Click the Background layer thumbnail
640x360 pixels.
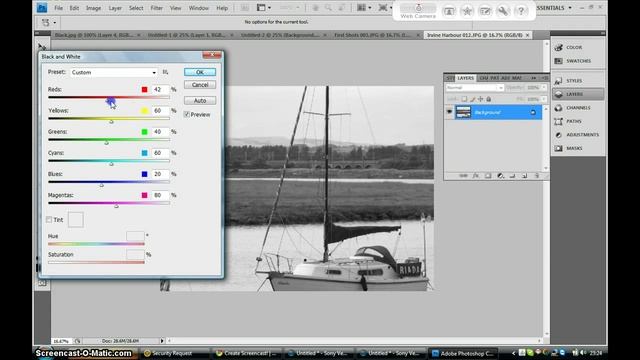tap(463, 112)
